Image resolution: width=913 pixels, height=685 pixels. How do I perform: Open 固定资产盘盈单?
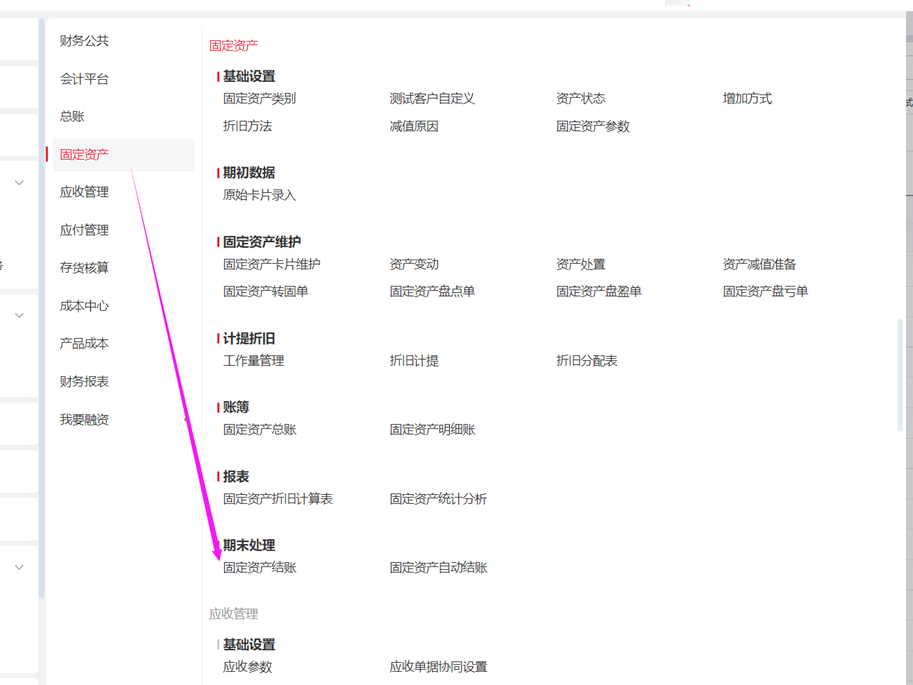tap(599, 291)
